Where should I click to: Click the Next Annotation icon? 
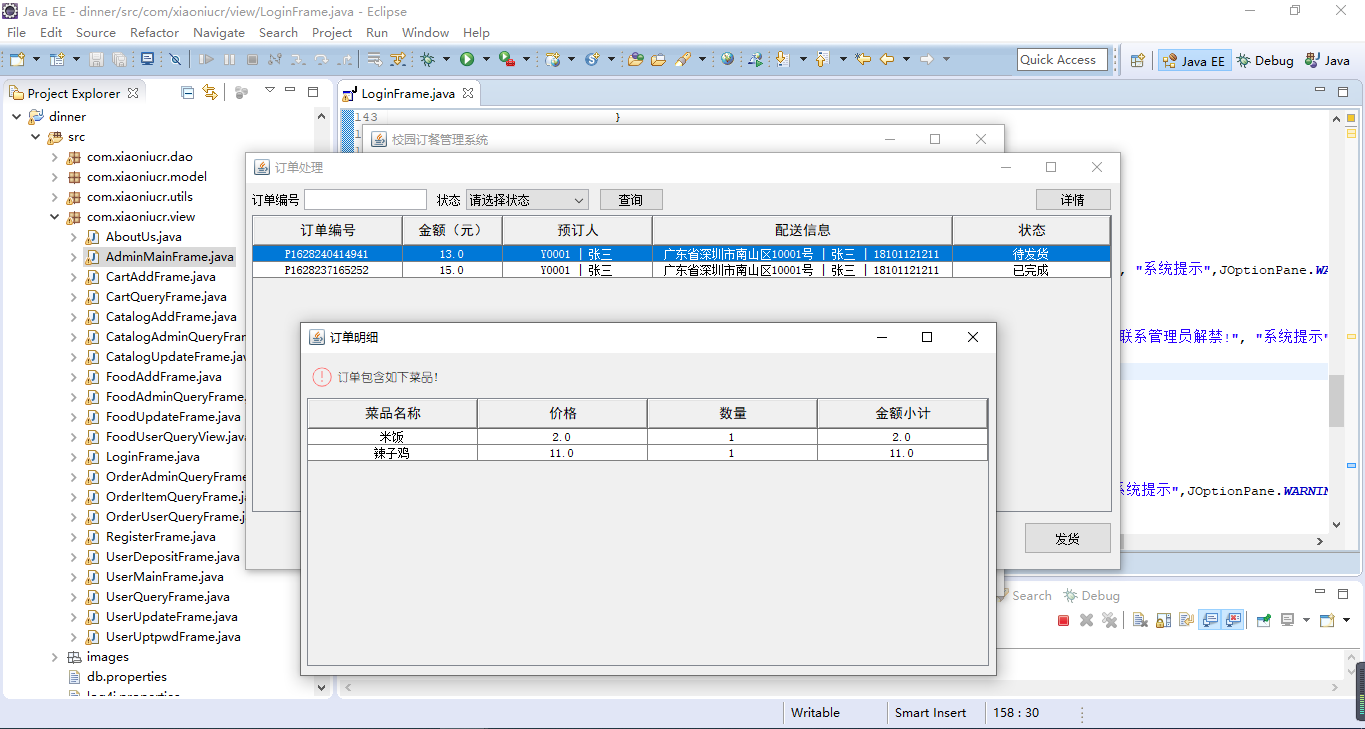pyautogui.click(x=783, y=60)
